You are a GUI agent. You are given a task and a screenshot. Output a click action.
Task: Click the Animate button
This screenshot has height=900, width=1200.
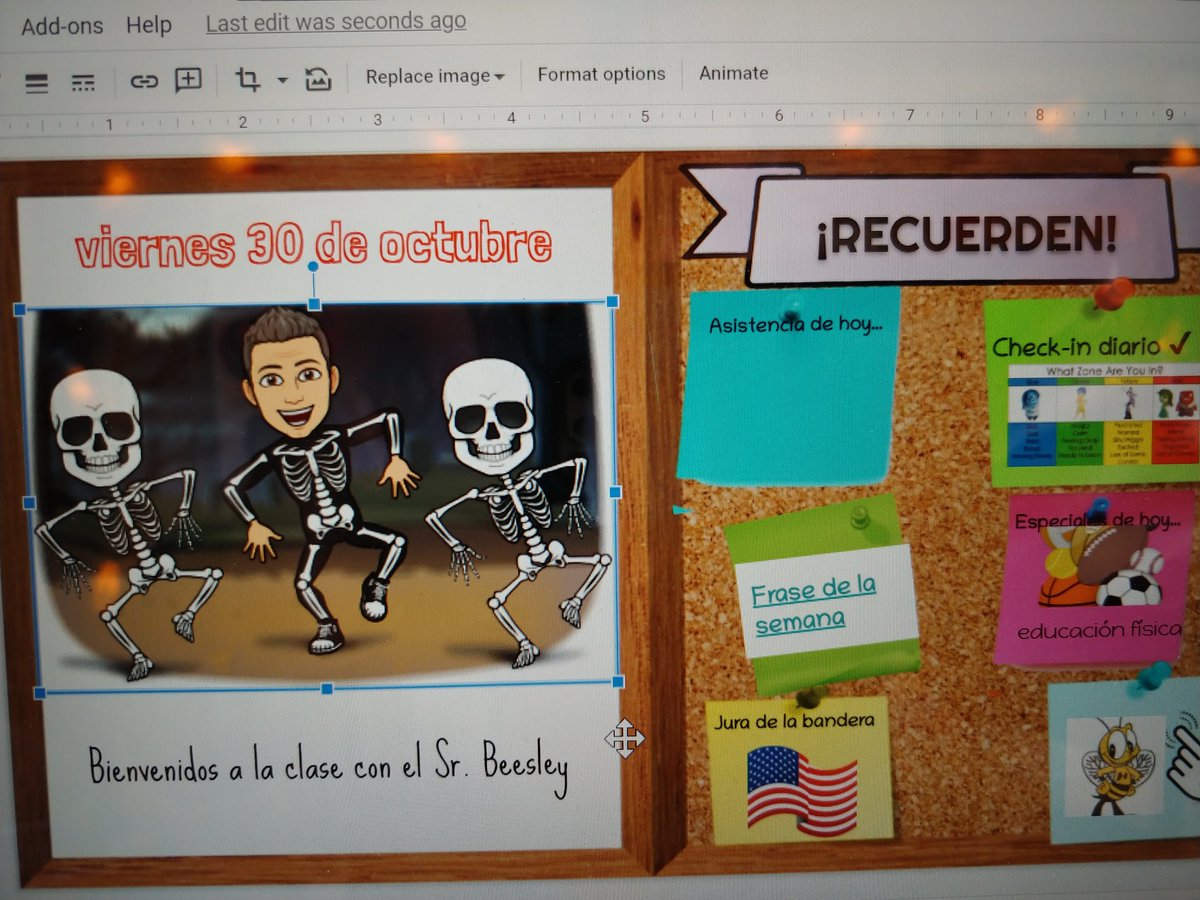(x=733, y=73)
